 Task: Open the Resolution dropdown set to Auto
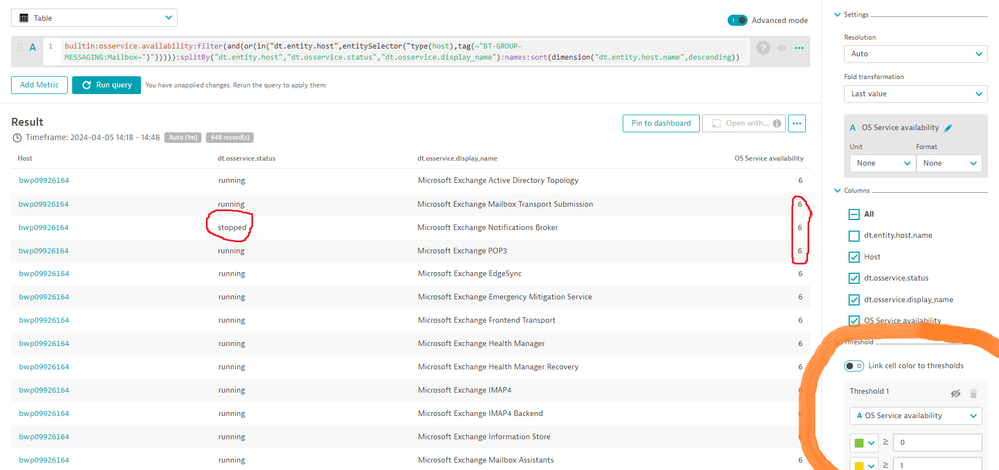coord(916,54)
